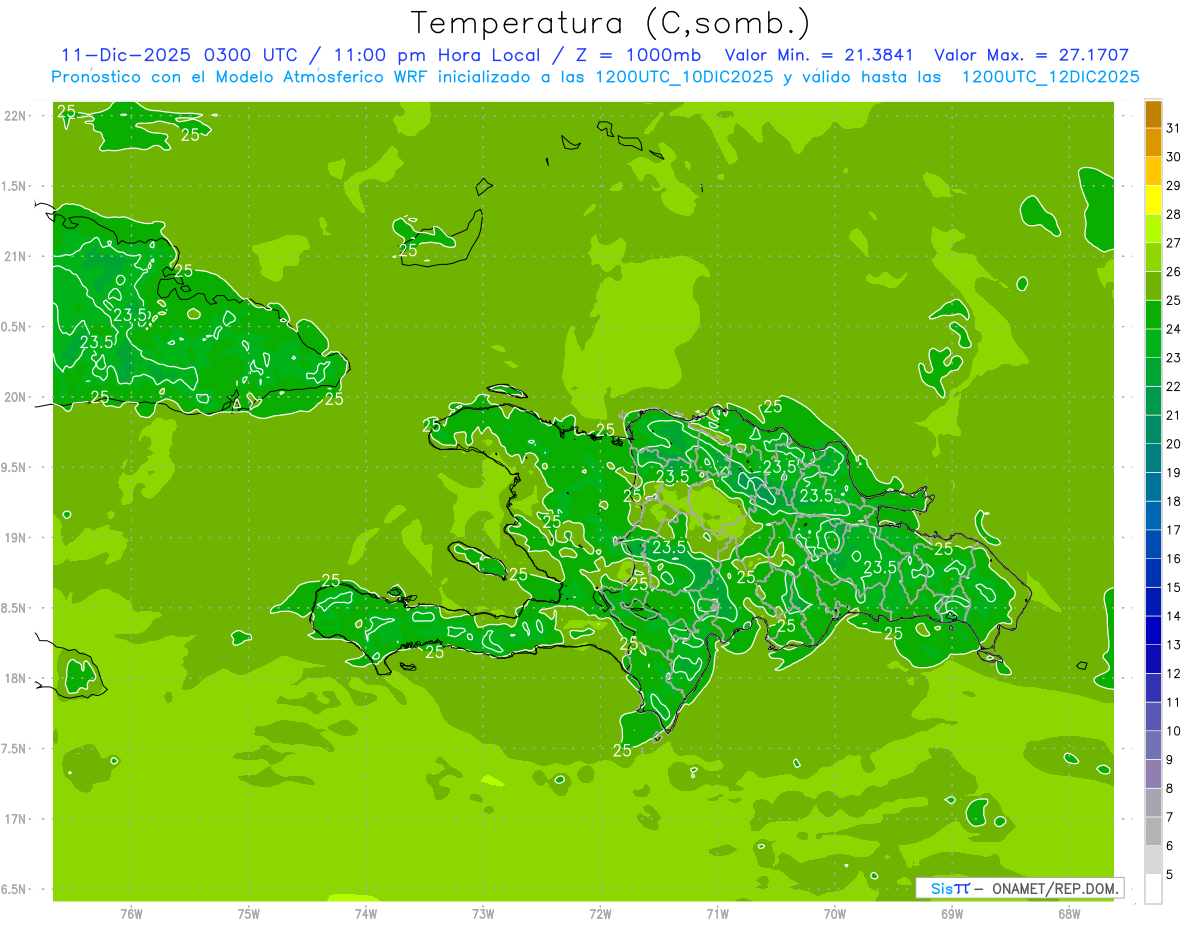Click the 17N latitude axis label
The width and height of the screenshot is (1200, 927).
click(16, 820)
